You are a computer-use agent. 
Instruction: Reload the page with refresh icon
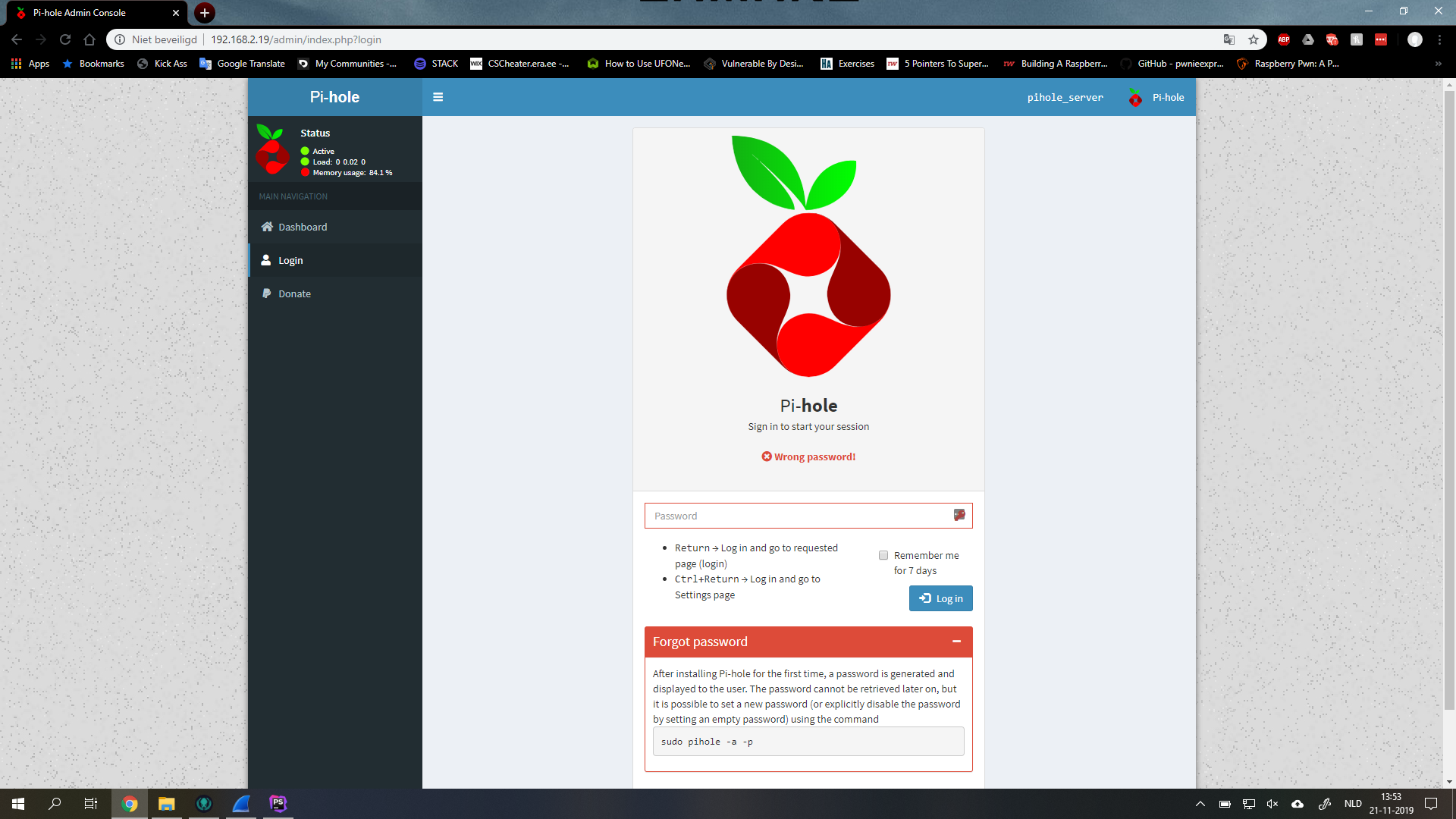(65, 39)
